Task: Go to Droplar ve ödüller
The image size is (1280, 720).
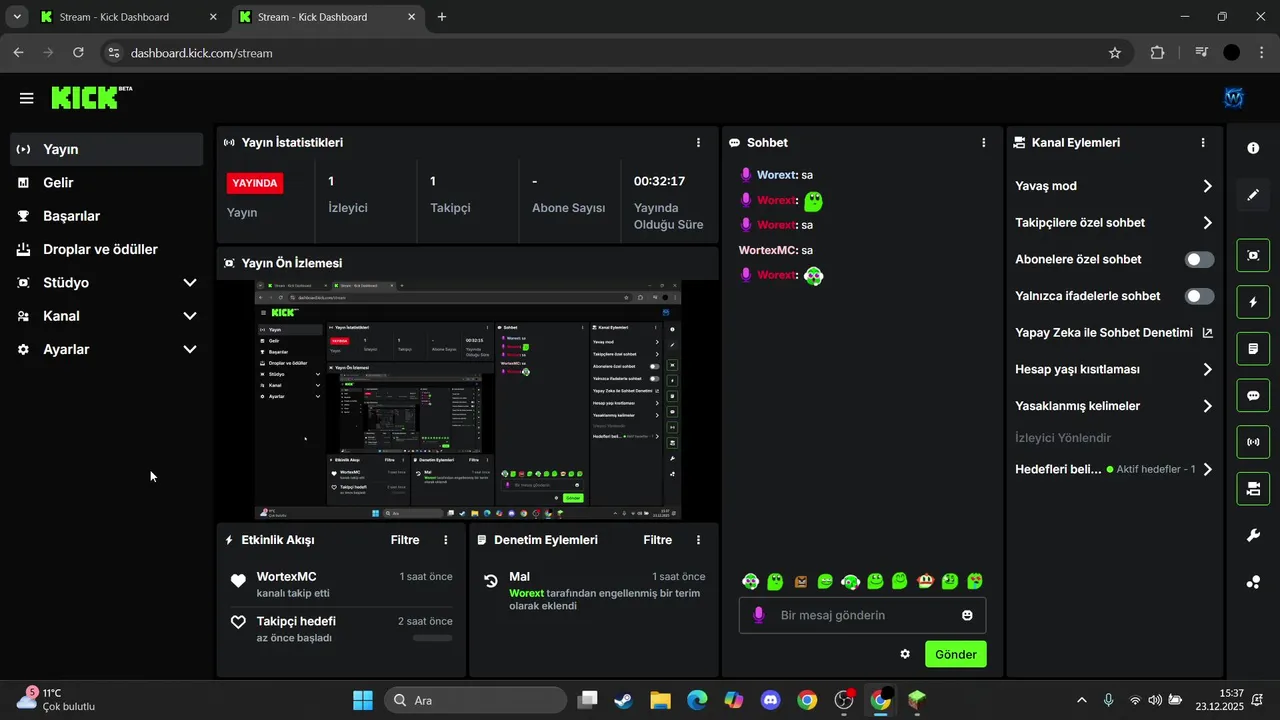Action: point(106,249)
